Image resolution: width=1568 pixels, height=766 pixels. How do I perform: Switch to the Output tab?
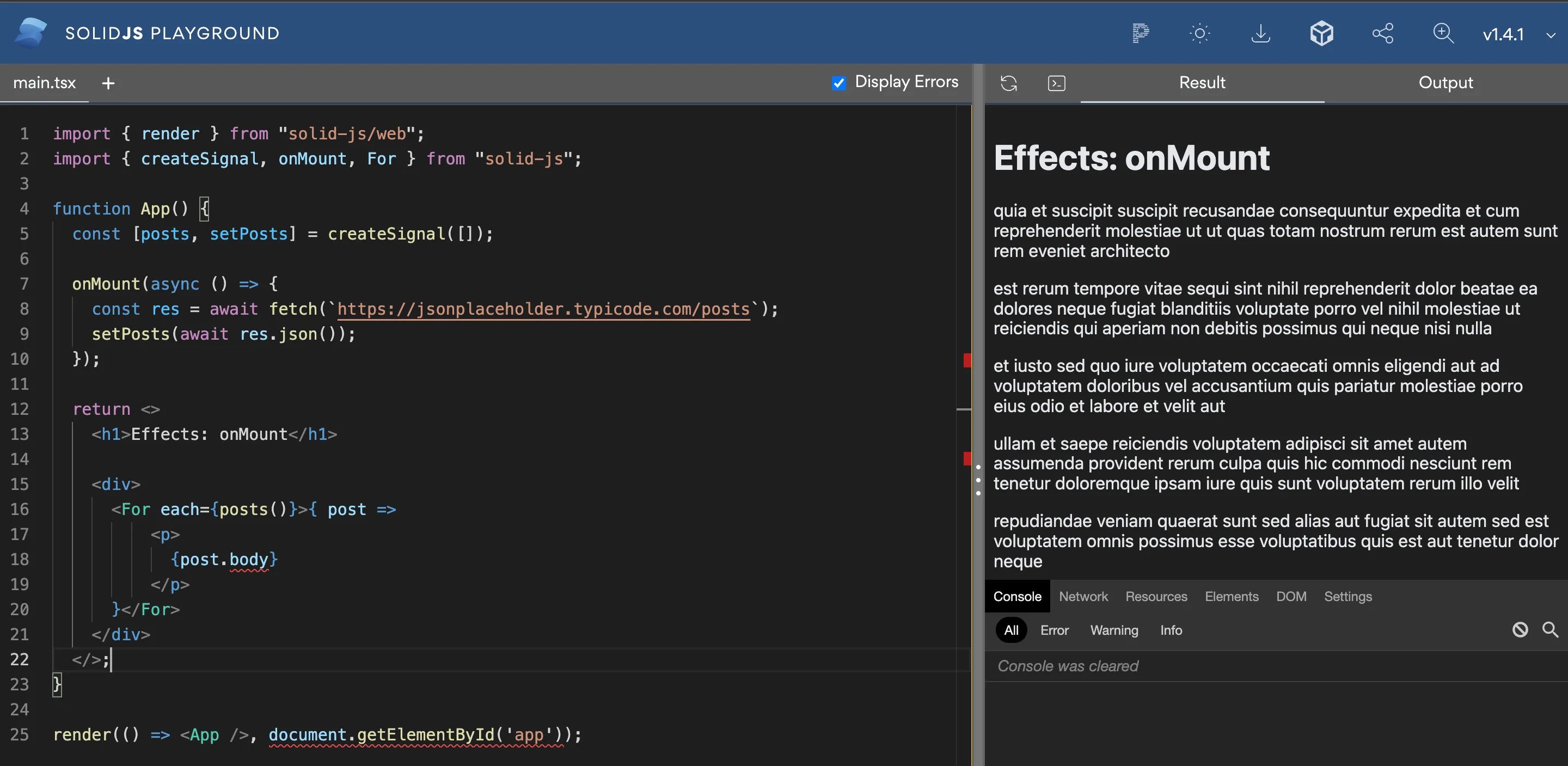1445,82
